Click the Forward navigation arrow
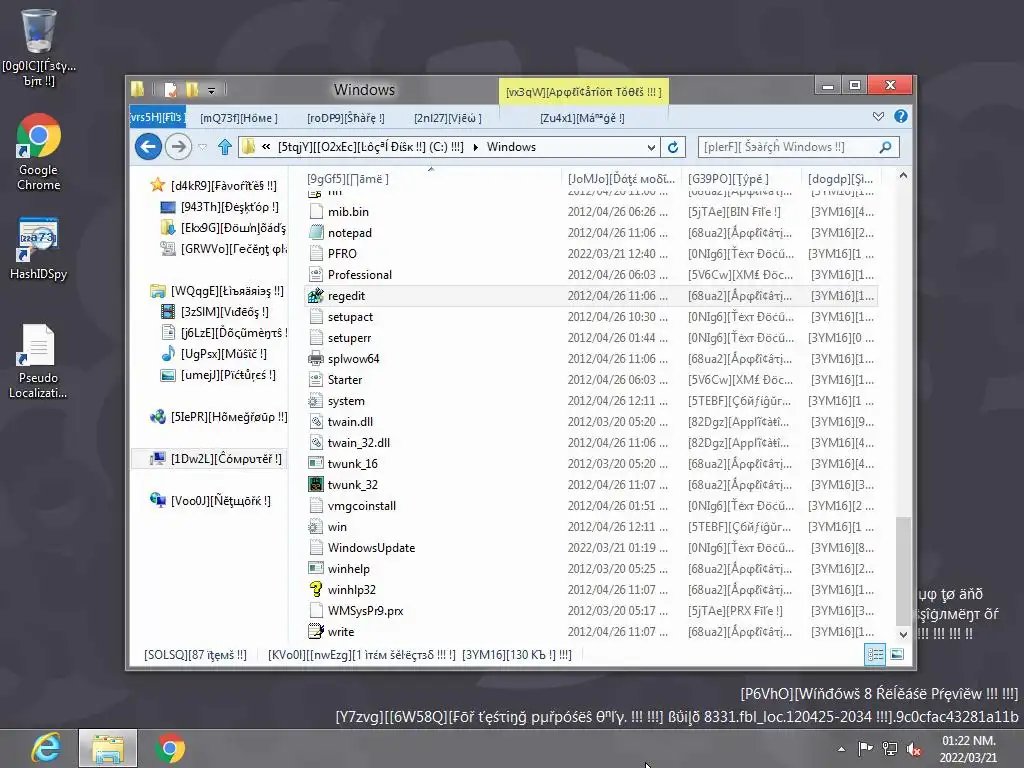The width and height of the screenshot is (1024, 768). tap(178, 146)
